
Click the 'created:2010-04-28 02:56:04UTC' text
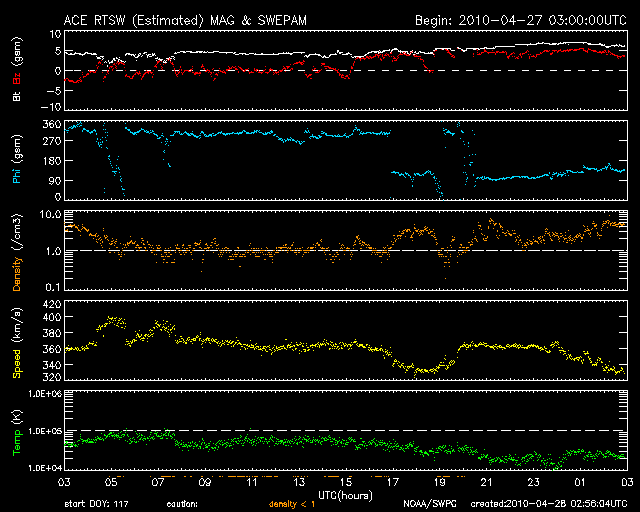tap(549, 504)
